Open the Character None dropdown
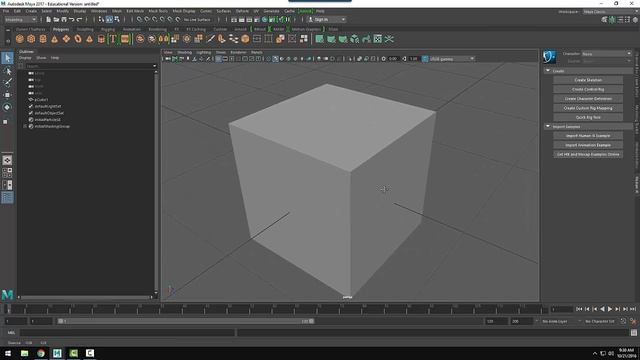This screenshot has width=640, height=360. pyautogui.click(x=607, y=53)
